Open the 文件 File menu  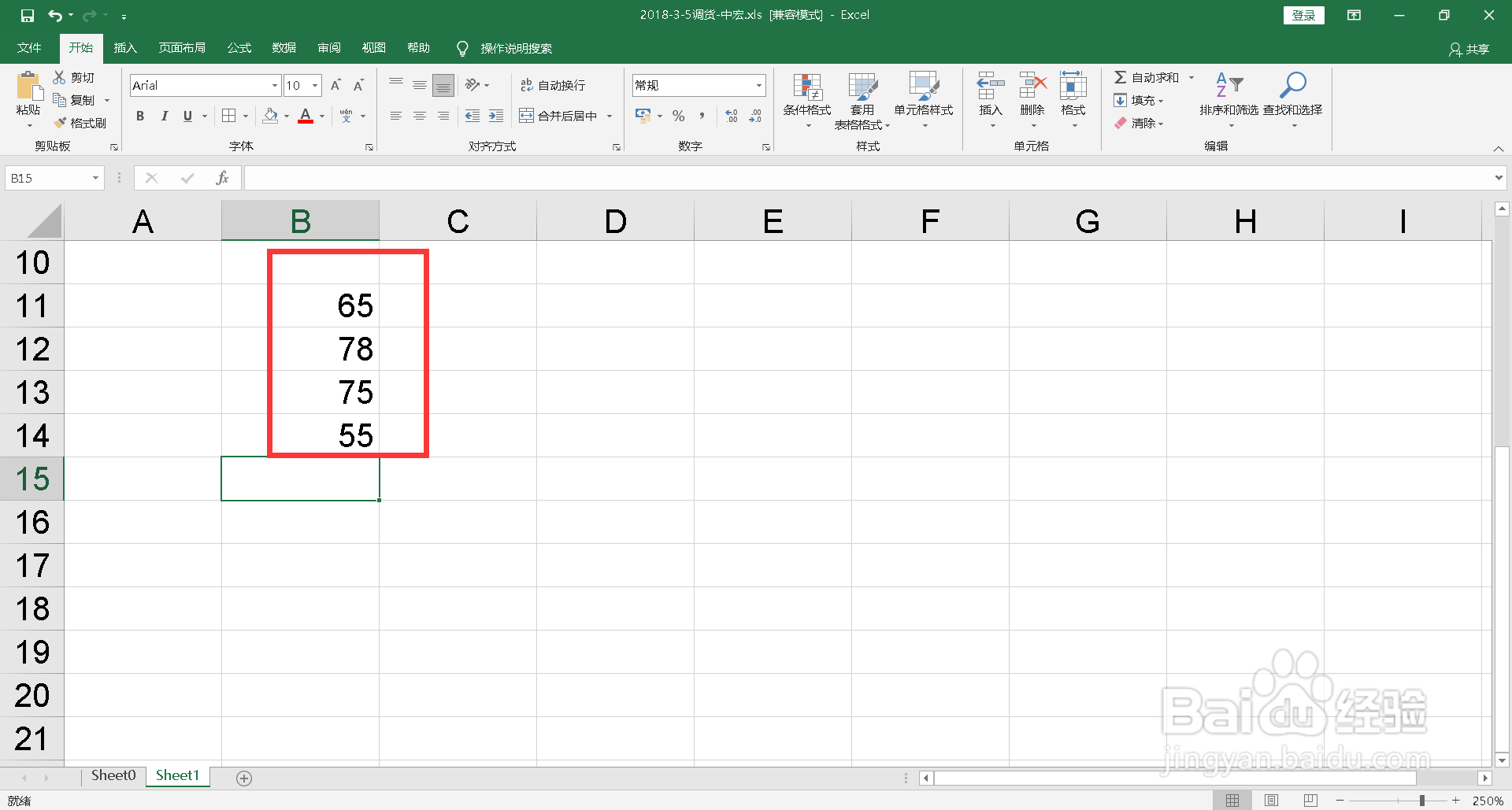(29, 48)
